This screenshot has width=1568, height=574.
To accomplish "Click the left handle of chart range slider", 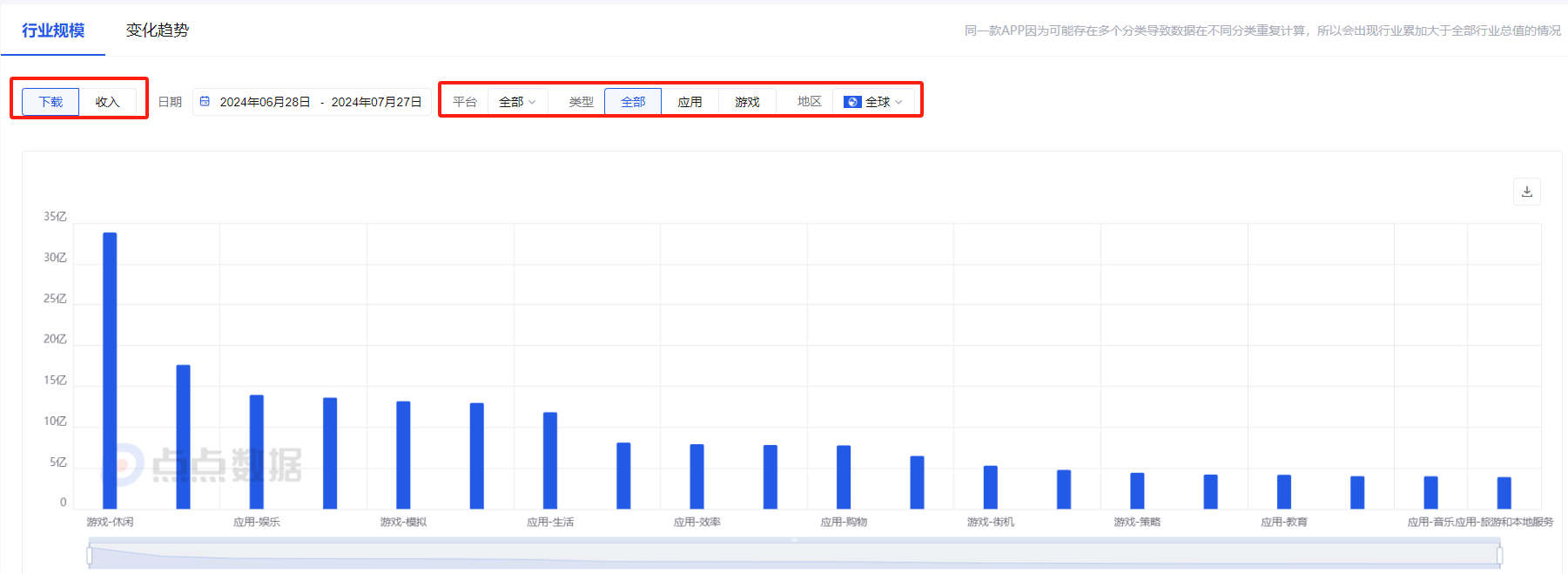I will pos(90,555).
